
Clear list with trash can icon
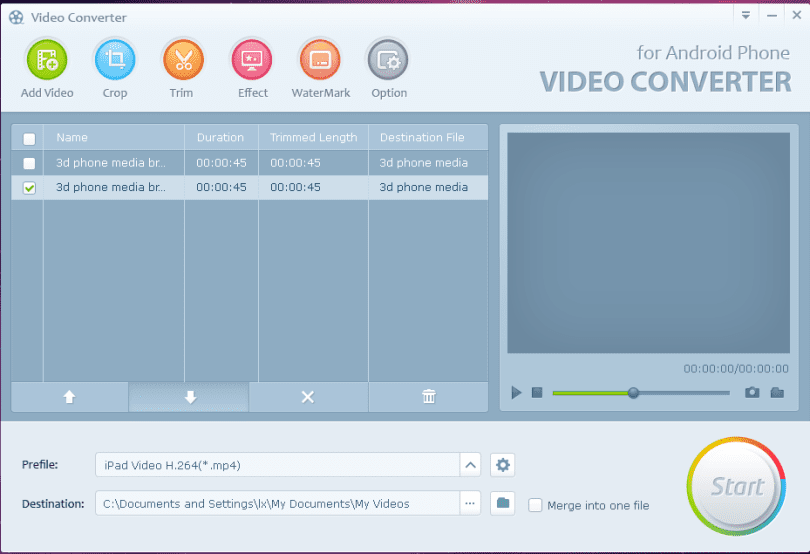429,397
